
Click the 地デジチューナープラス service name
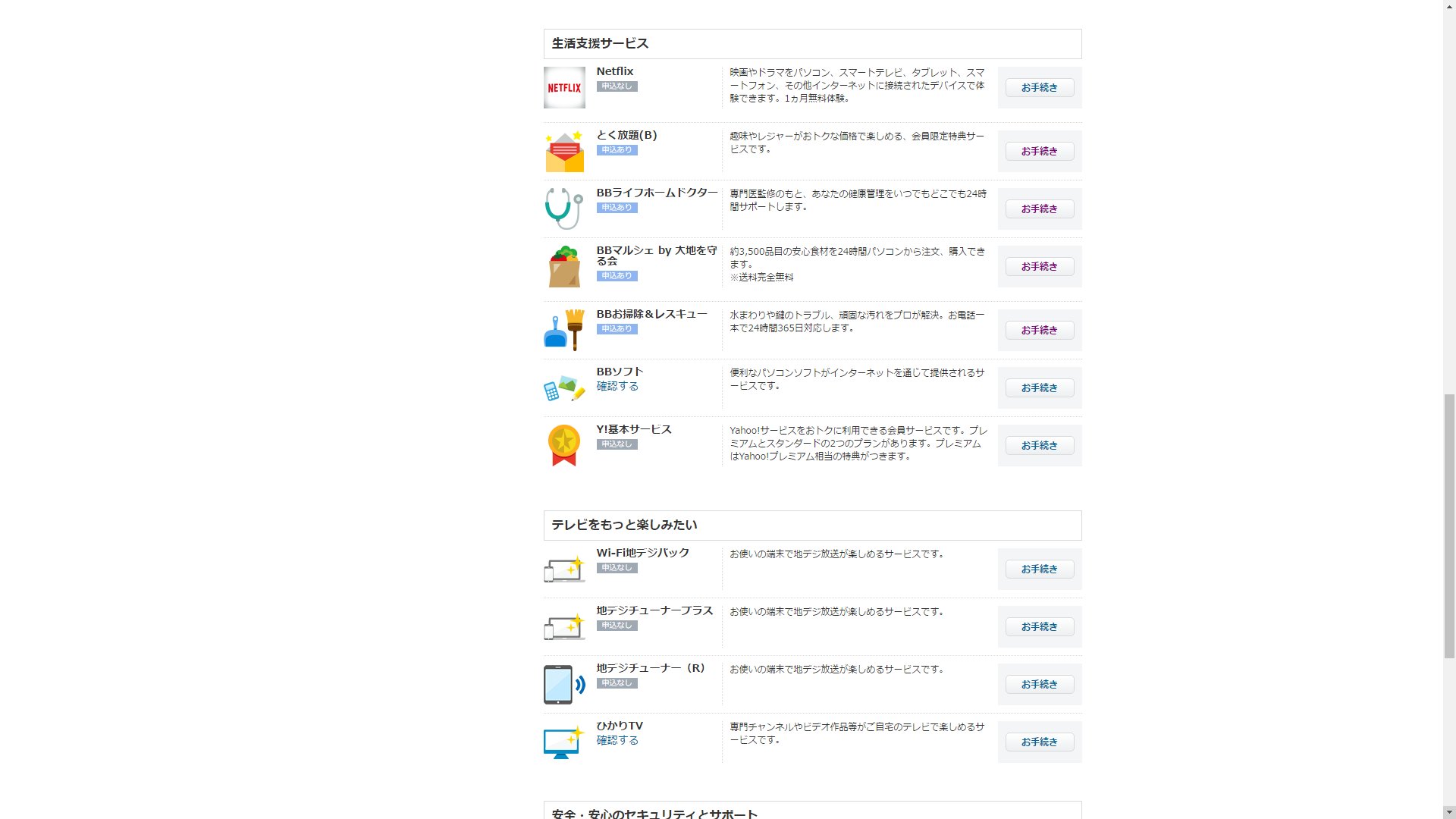coord(654,610)
